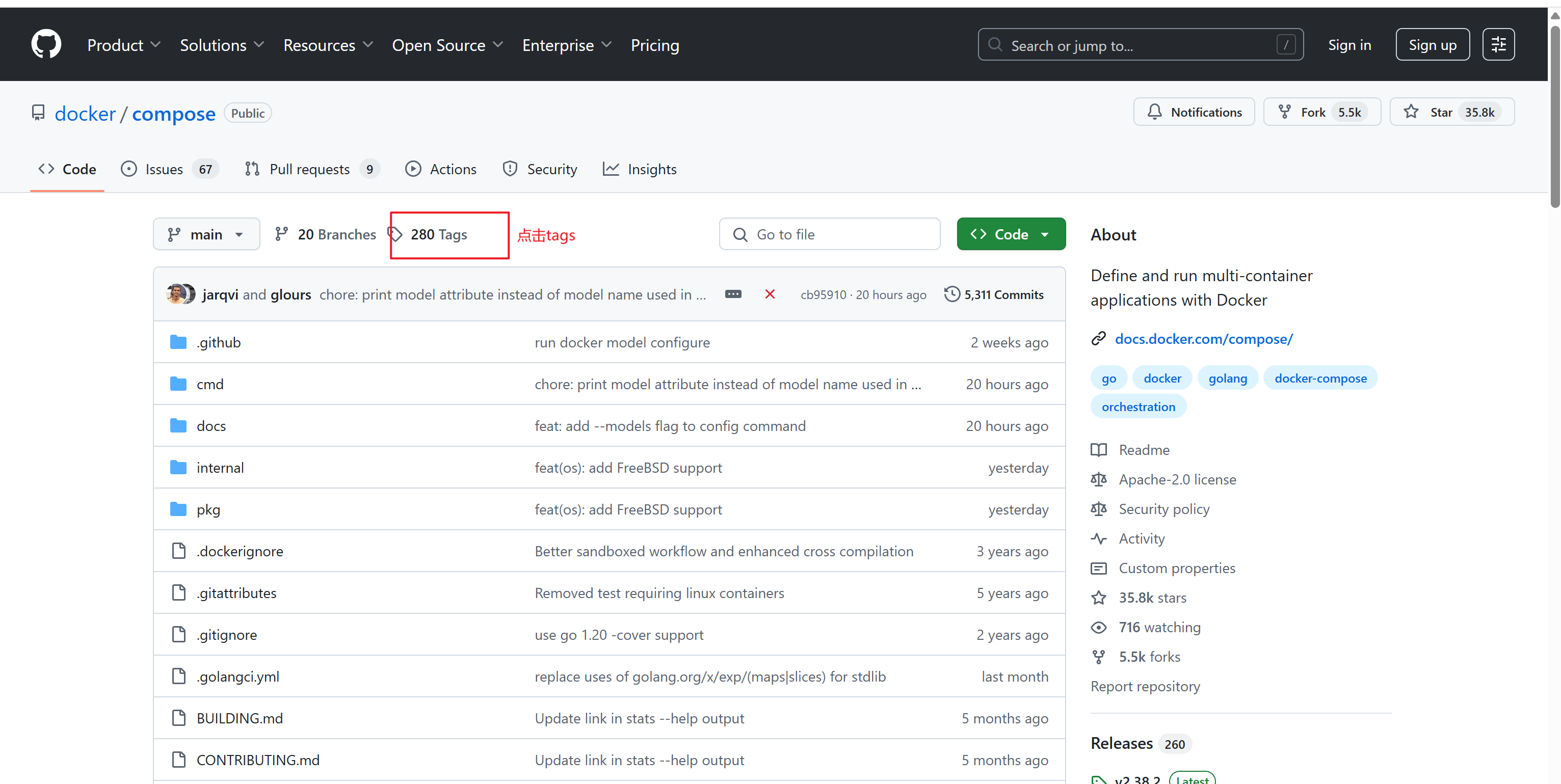Click the Search or jump to field
The height and width of the screenshot is (784, 1561).
click(x=1141, y=45)
